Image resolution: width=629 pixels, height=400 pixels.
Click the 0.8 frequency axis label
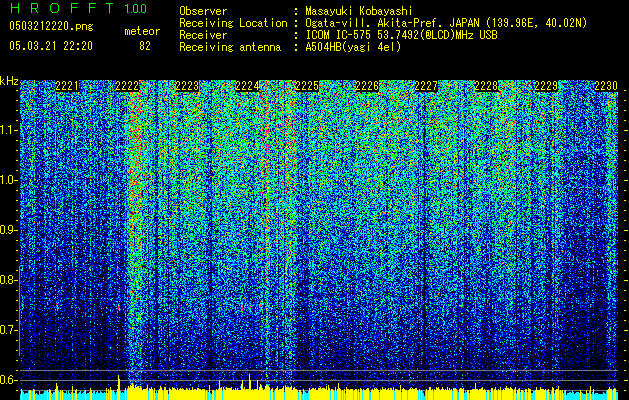pyautogui.click(x=9, y=280)
